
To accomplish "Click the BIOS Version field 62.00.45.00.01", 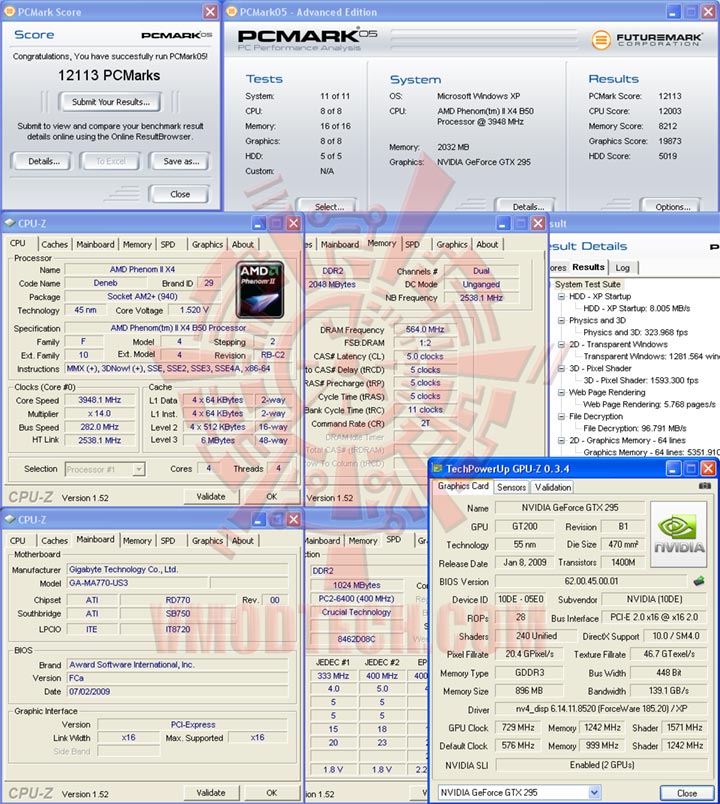I will tap(591, 581).
